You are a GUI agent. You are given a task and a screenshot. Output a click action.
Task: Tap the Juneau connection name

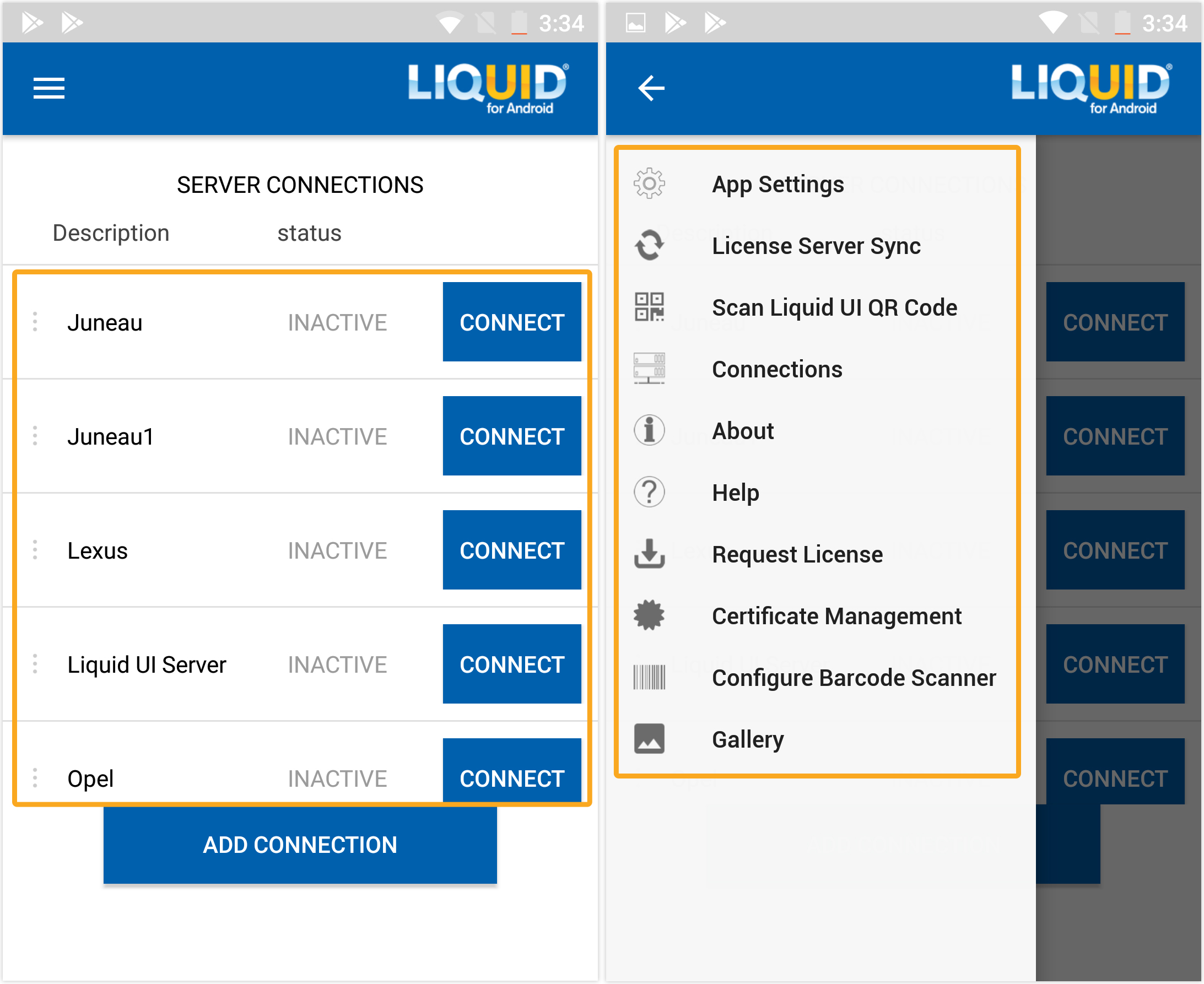click(x=105, y=322)
